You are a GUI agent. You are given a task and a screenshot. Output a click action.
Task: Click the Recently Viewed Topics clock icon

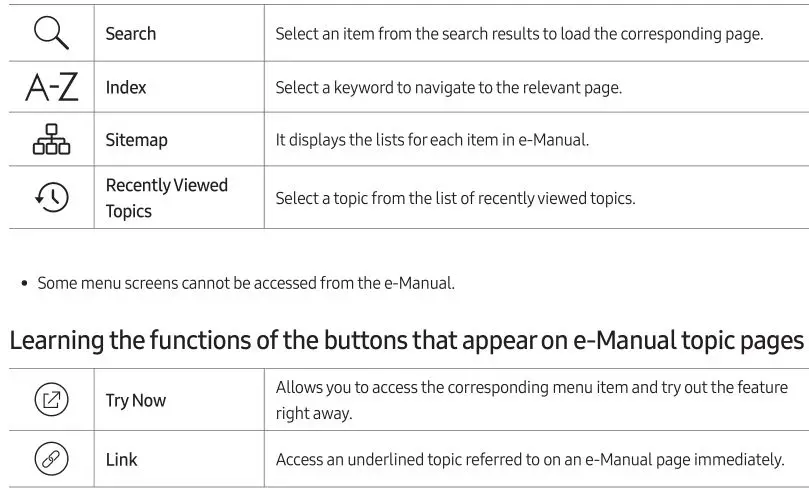[52, 197]
